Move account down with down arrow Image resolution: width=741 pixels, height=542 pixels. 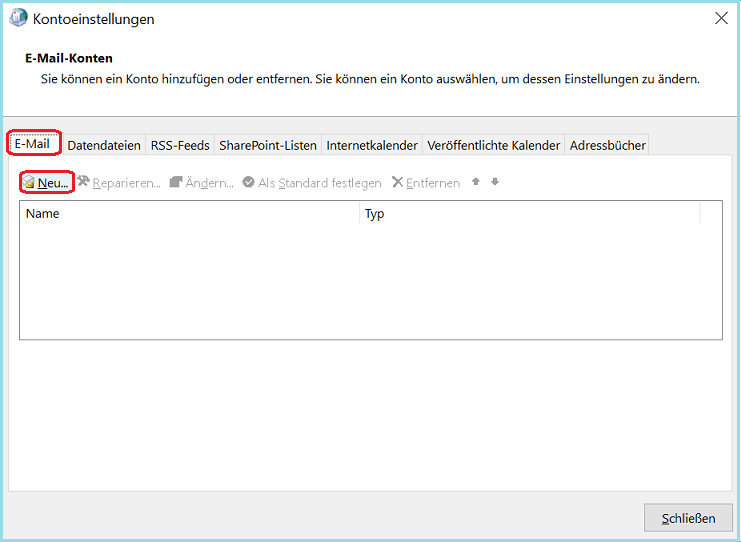point(495,182)
